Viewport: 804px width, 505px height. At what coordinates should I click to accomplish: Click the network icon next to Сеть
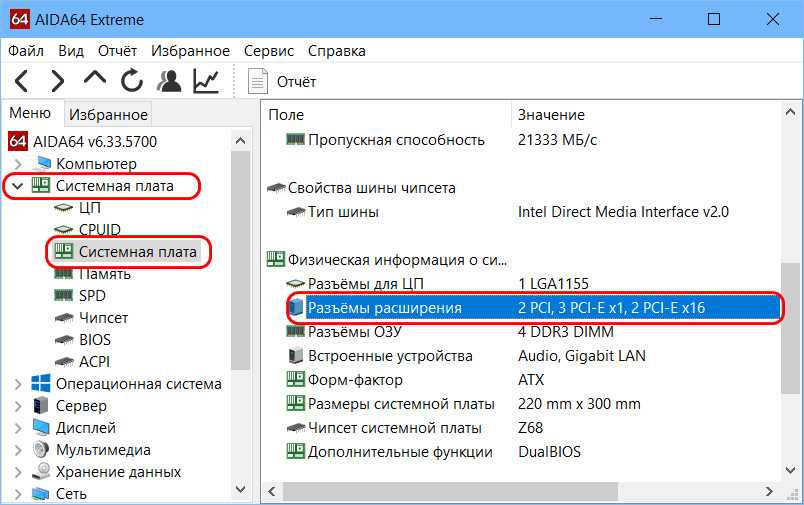(41, 494)
